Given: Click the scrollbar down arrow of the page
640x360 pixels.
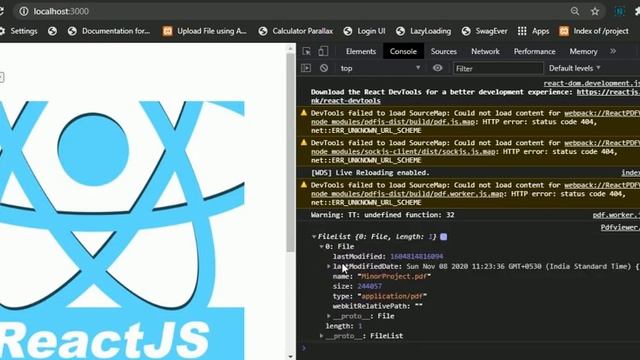Looking at the screenshot, I should 290,356.
